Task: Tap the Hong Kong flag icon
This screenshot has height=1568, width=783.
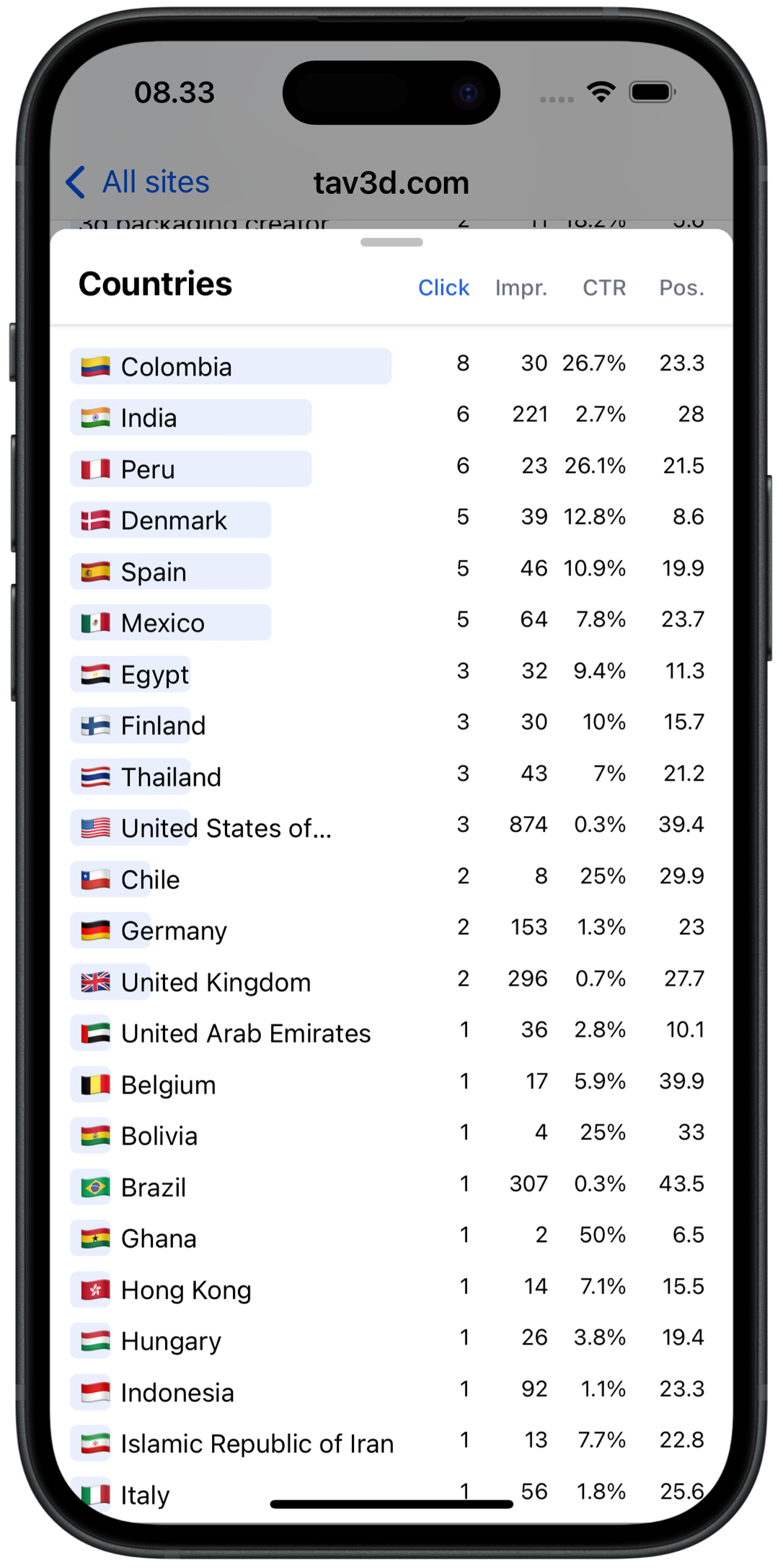Action: click(95, 1290)
